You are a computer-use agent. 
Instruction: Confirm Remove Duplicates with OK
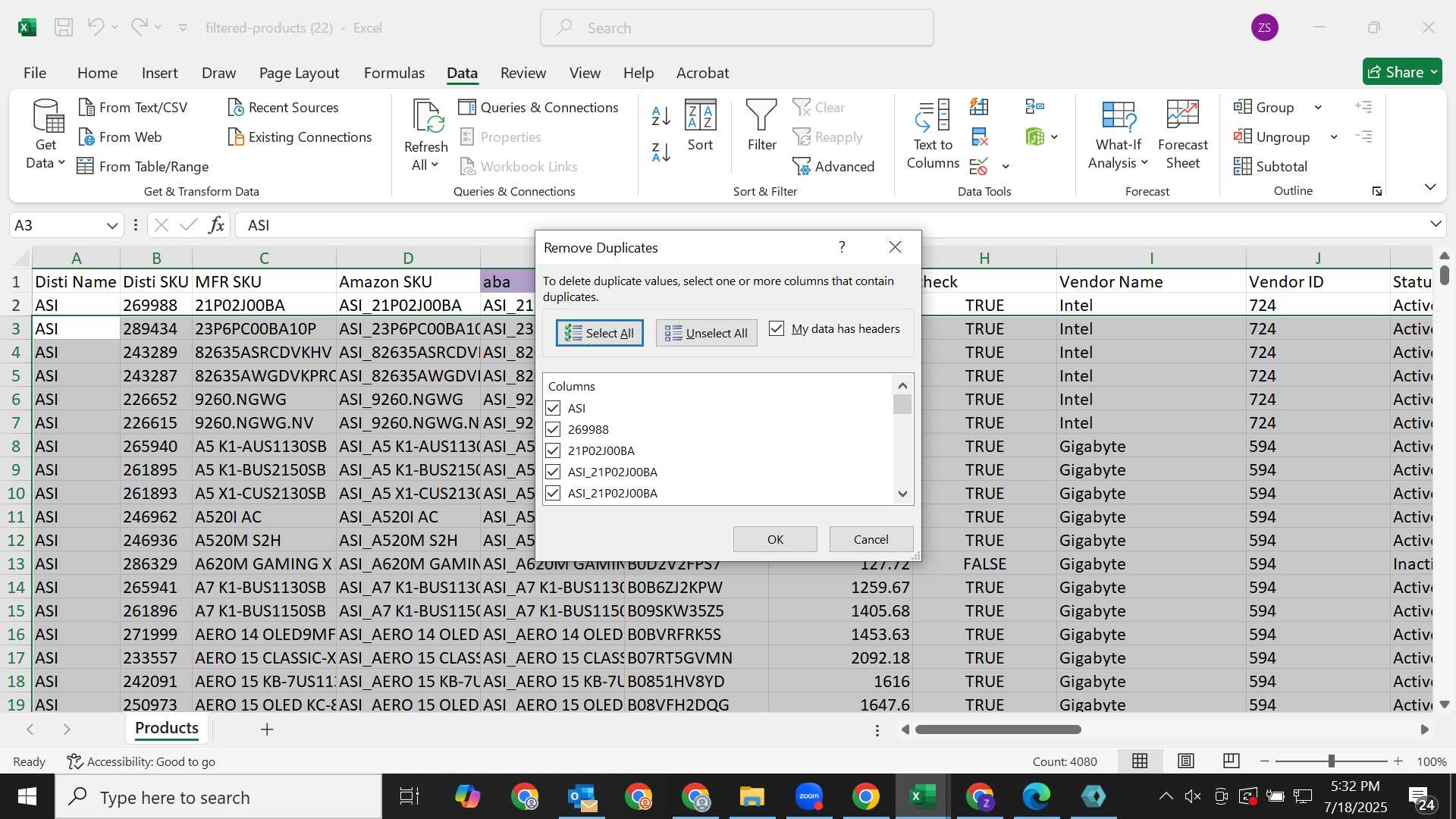click(775, 539)
